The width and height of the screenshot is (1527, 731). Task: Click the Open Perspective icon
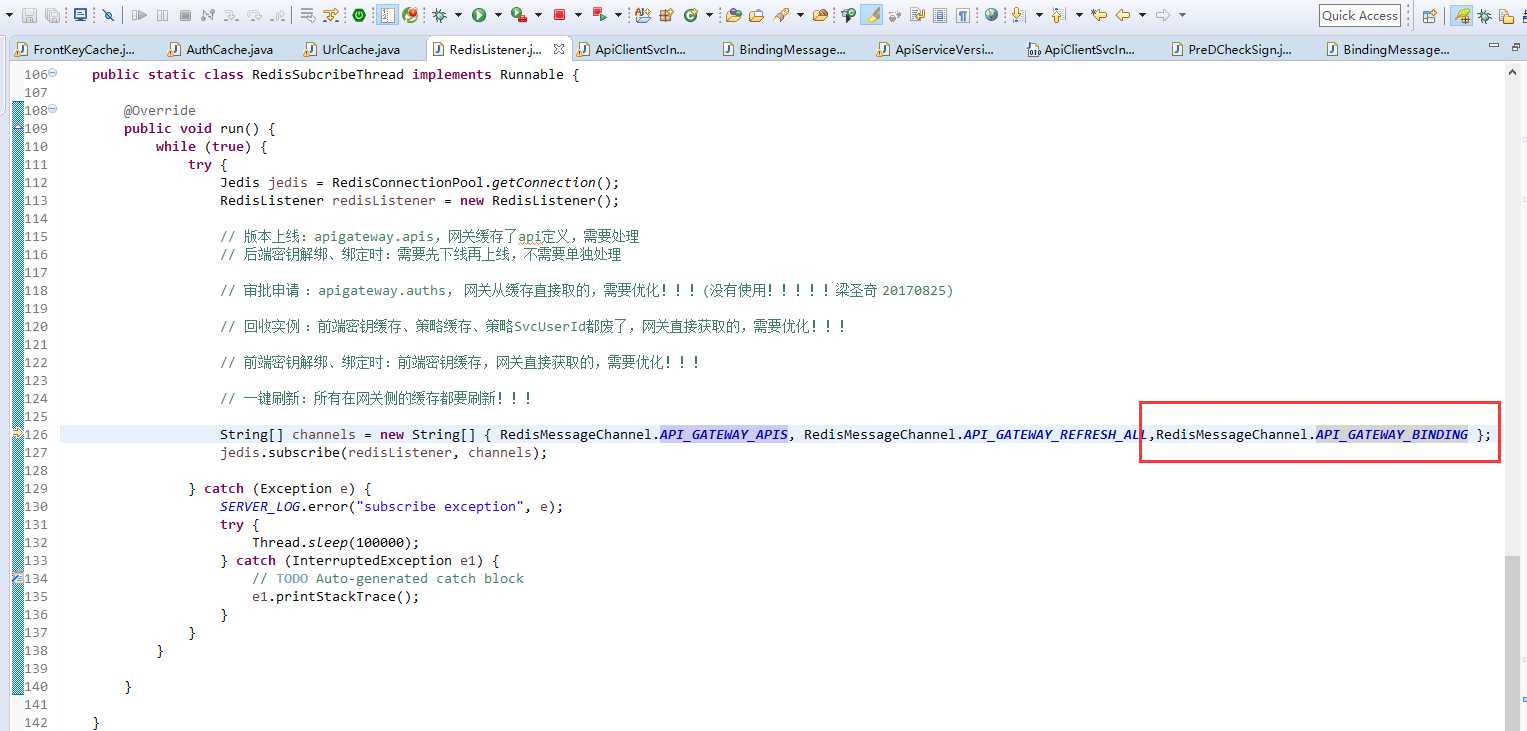click(x=1430, y=15)
